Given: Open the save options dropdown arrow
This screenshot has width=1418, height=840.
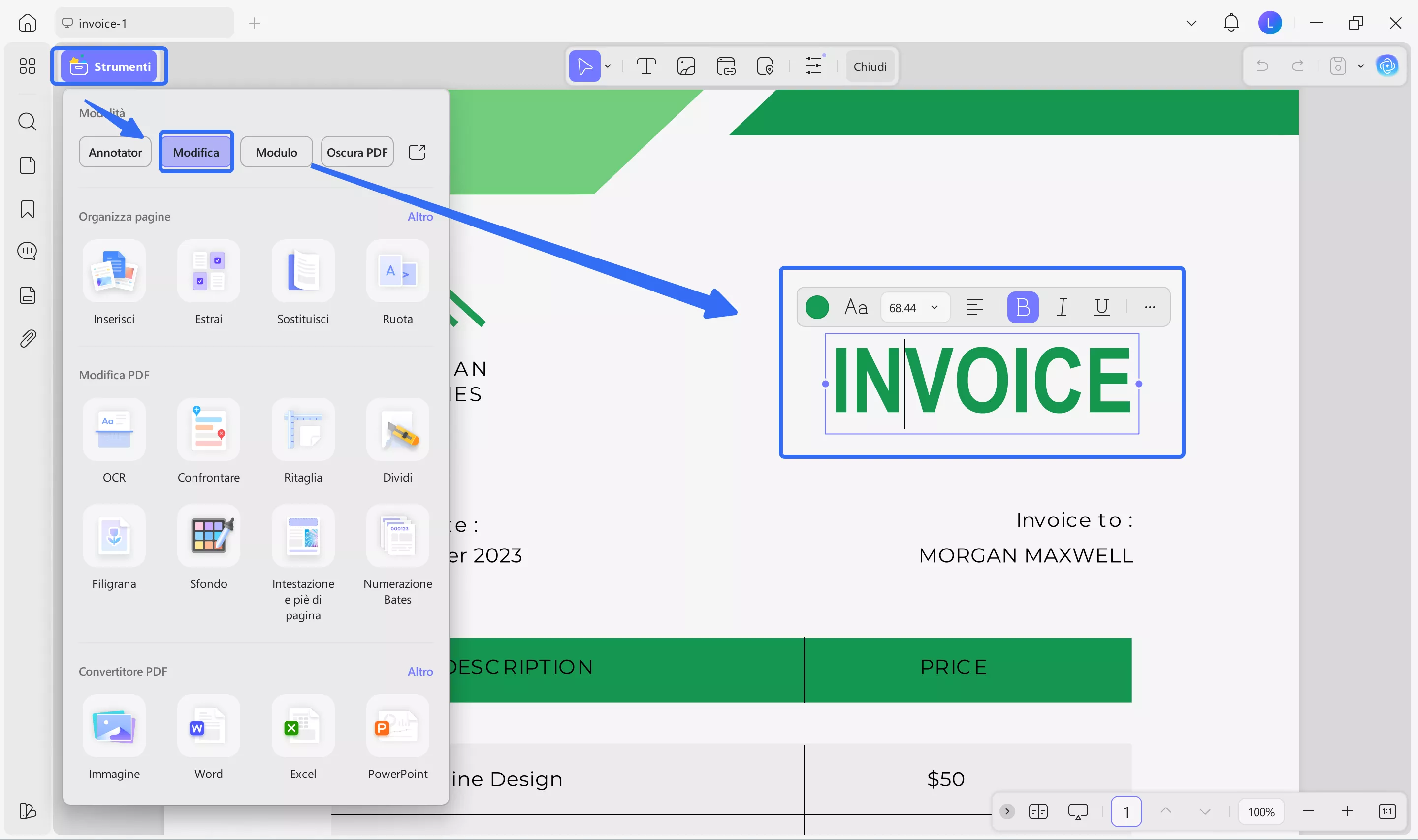Looking at the screenshot, I should click(1361, 65).
